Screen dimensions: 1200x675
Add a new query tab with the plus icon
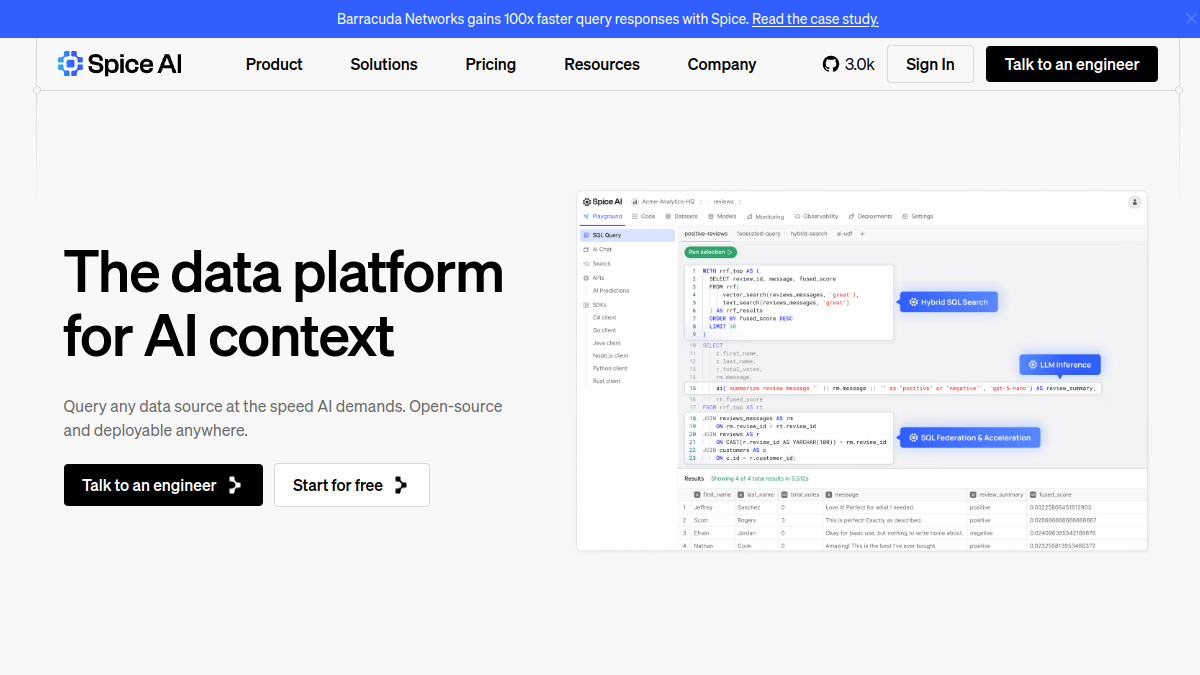[863, 234]
